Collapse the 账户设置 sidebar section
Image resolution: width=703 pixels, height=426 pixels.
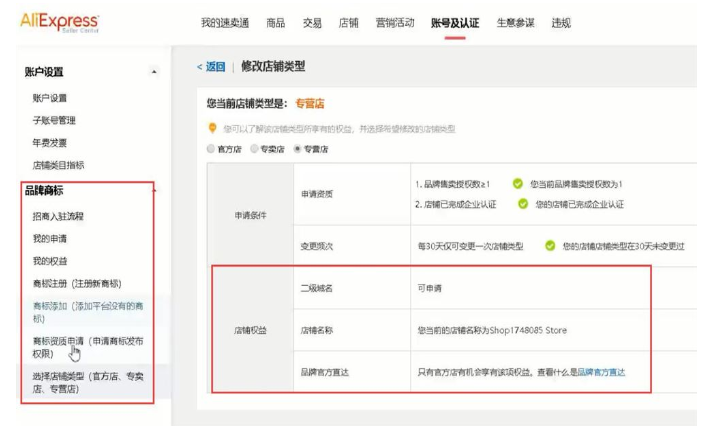[x=153, y=72]
